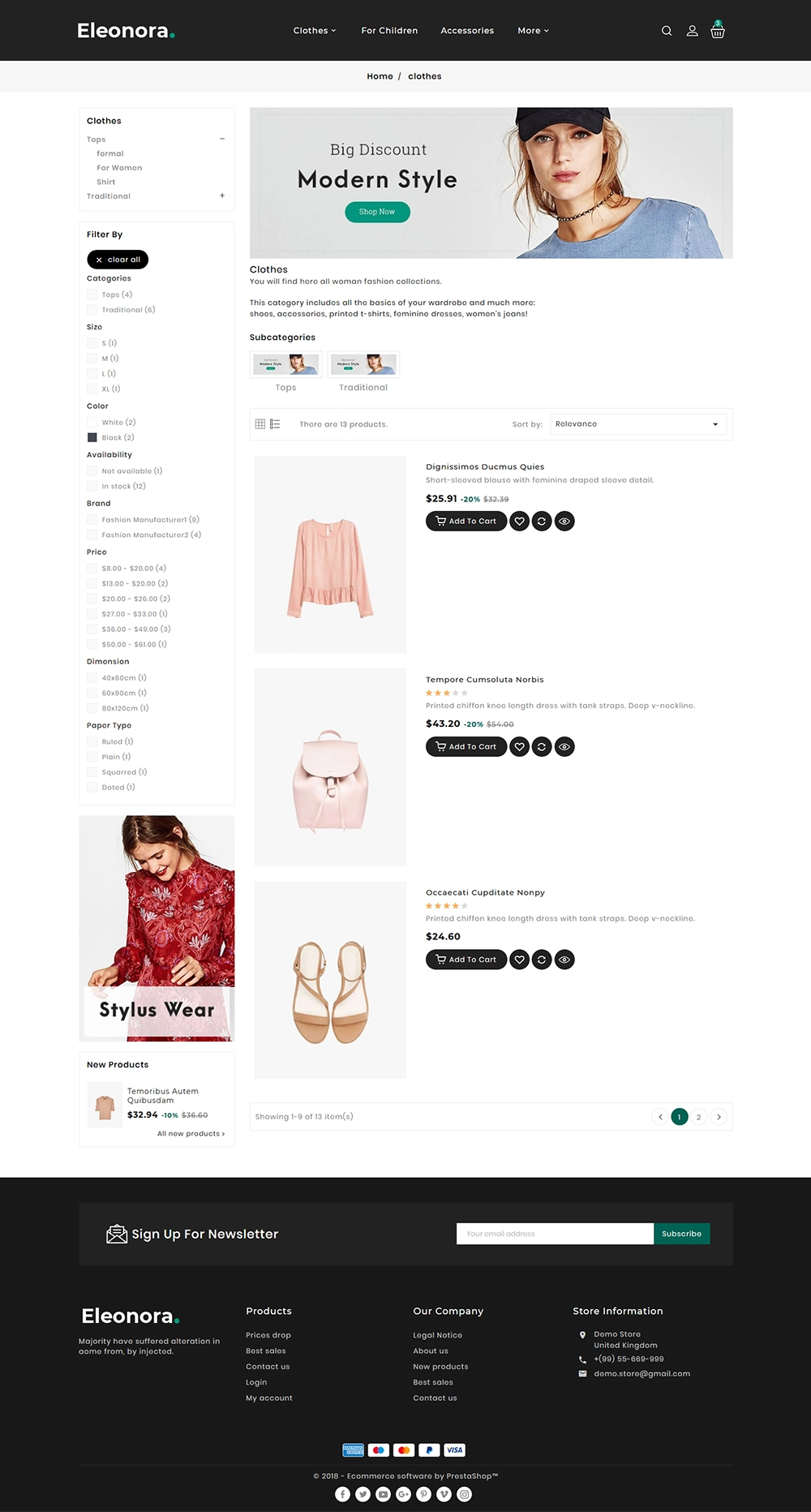Toggle the Black color filter
Image resolution: width=811 pixels, height=1512 pixels.
click(92, 437)
